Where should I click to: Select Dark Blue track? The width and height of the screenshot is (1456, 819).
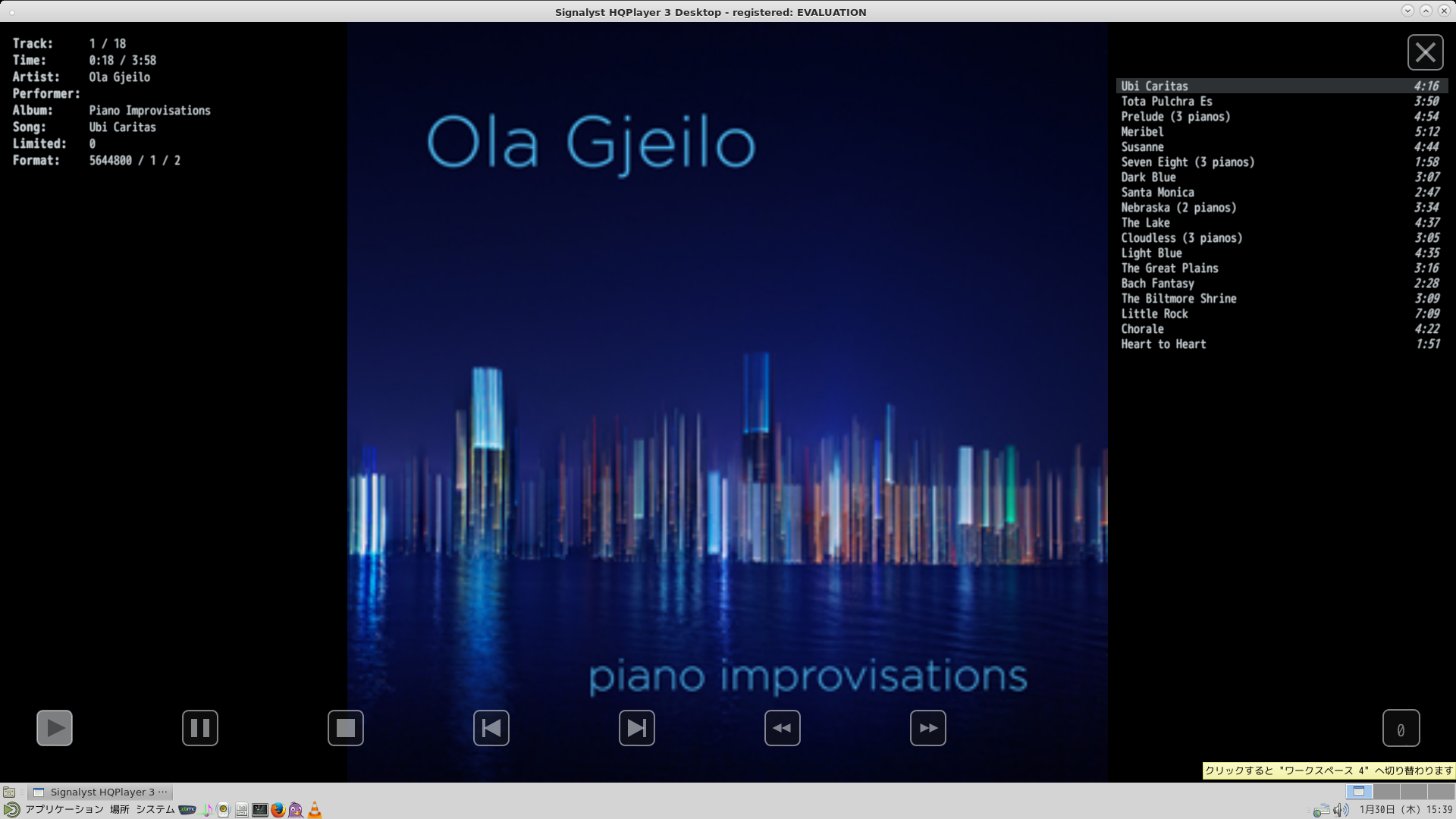(1282, 177)
